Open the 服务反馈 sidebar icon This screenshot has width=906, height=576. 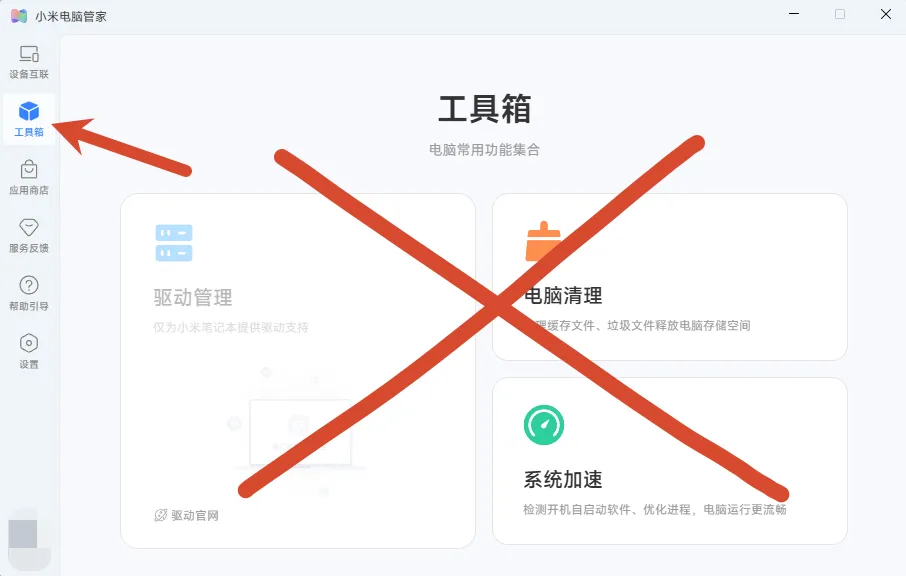(x=29, y=227)
